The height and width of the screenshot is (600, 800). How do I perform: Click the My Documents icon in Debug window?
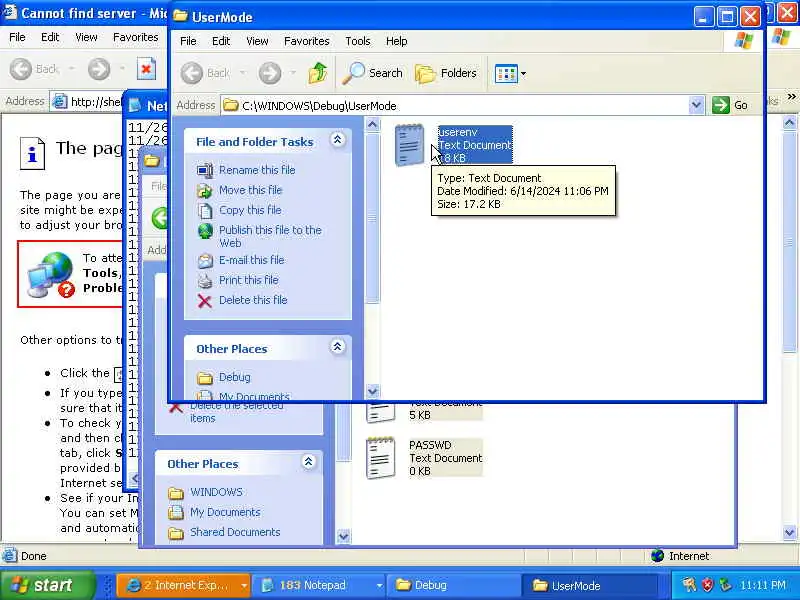[x=176, y=512]
